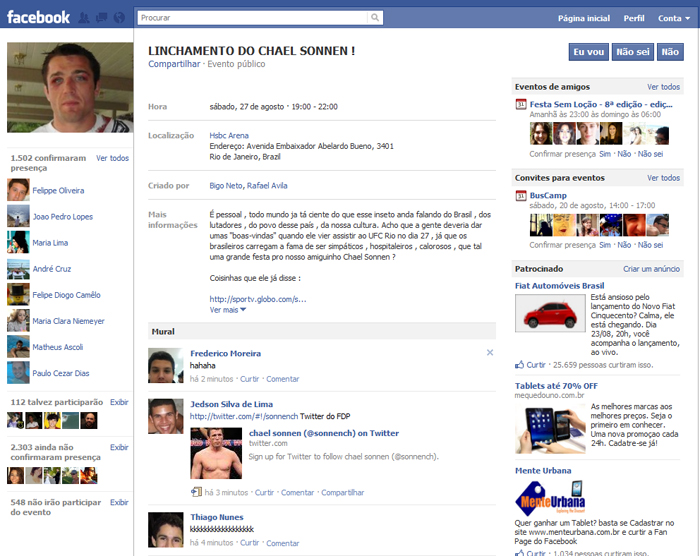Click Compartilhar under the event title
The width and height of the screenshot is (700, 556).
(x=174, y=64)
